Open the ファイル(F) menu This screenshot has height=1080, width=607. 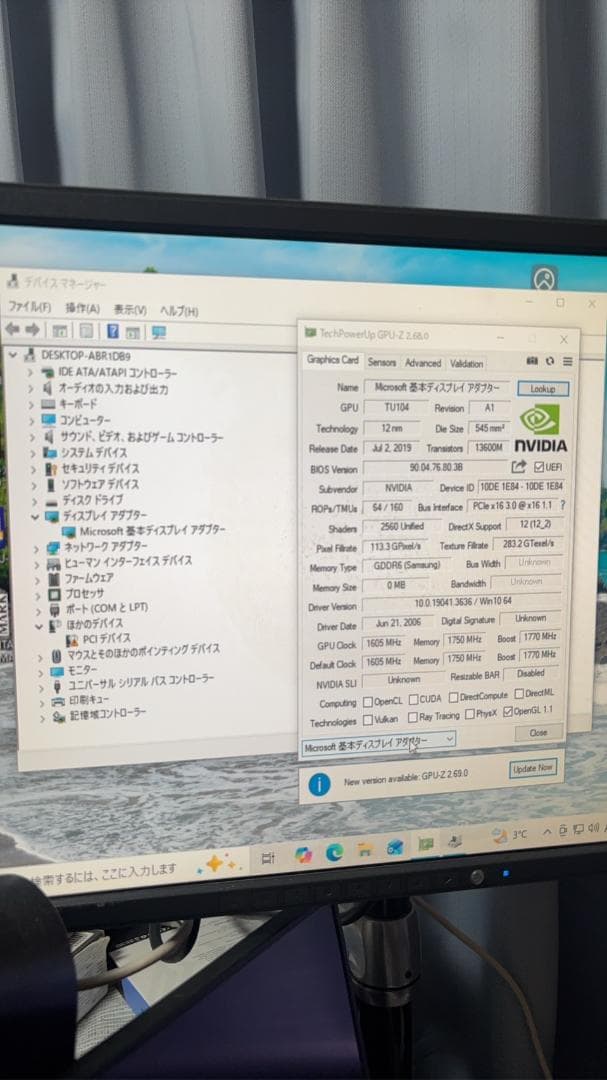pyautogui.click(x=29, y=307)
